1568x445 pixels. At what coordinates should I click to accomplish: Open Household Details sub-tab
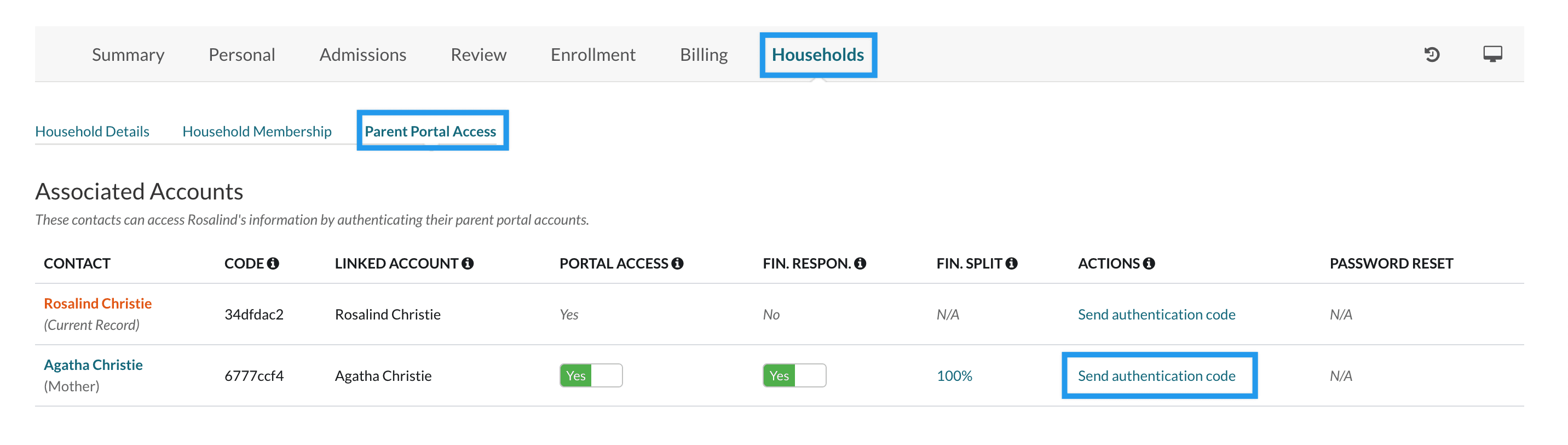click(x=92, y=132)
